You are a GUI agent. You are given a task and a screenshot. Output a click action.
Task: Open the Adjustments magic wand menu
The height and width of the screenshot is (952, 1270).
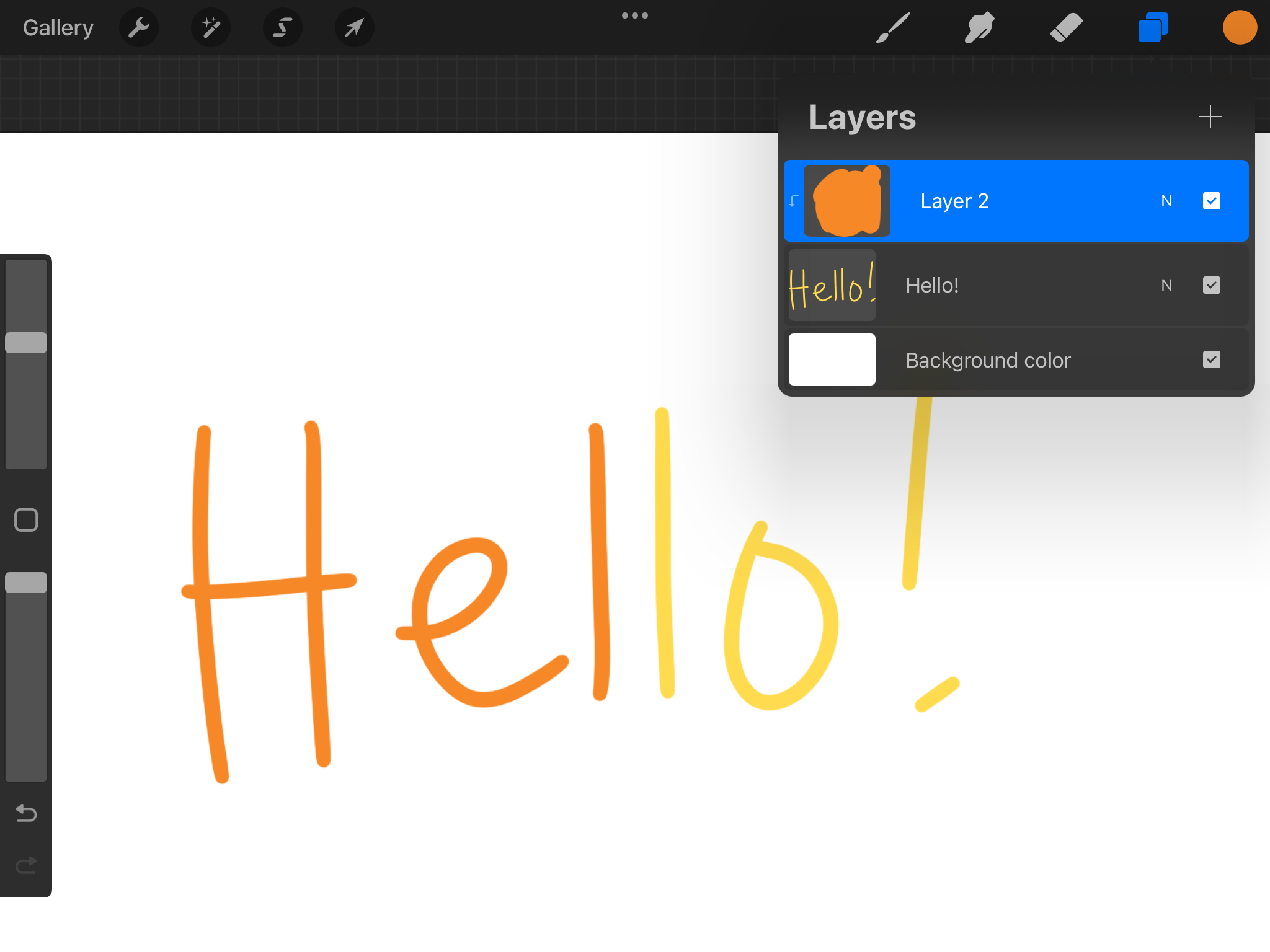click(x=211, y=28)
